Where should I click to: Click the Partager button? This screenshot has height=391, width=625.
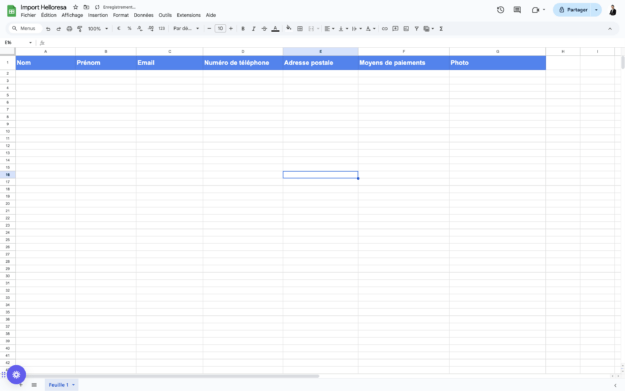[x=573, y=10]
